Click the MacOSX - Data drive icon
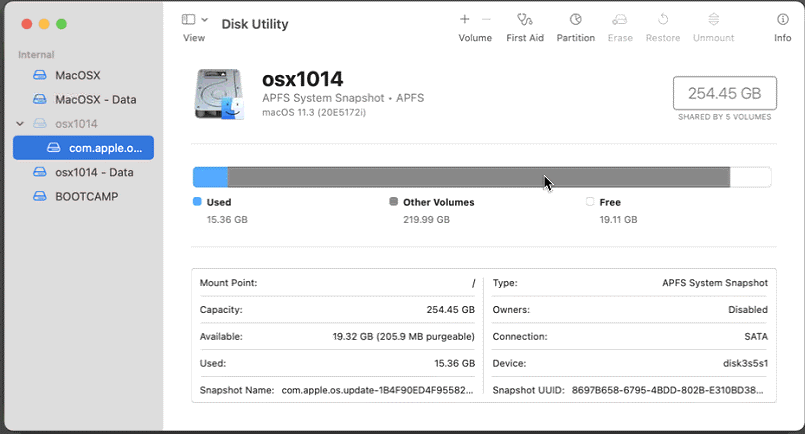 pos(40,99)
